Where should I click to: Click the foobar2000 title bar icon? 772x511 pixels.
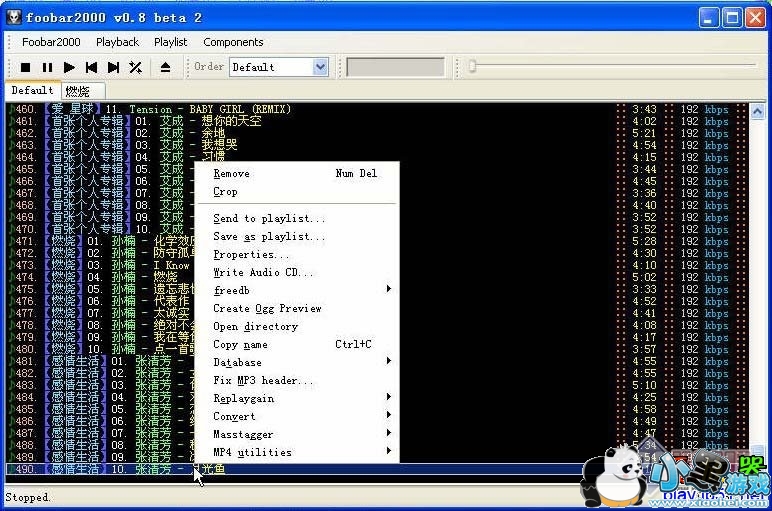14,18
